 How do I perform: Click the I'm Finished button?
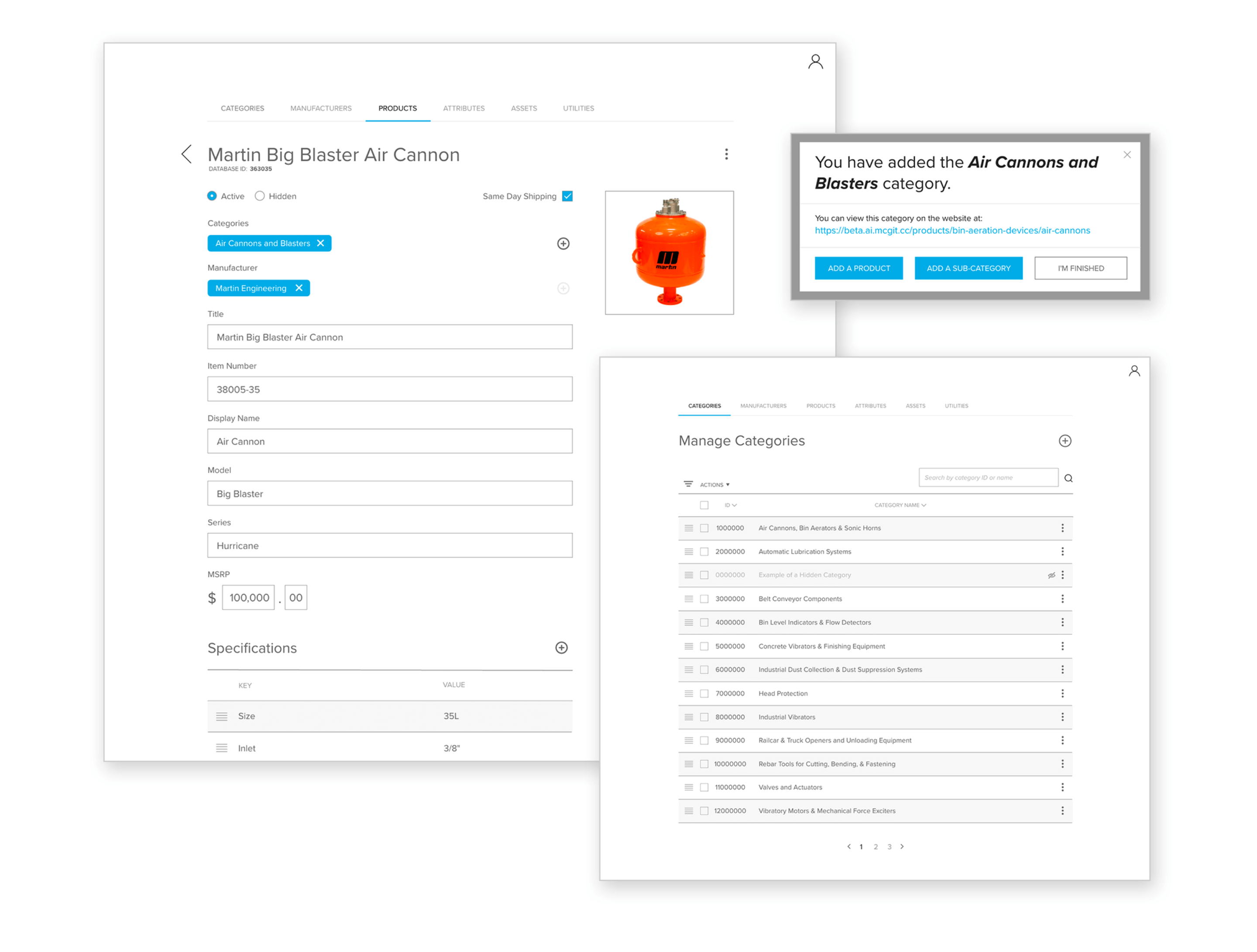coord(1080,268)
